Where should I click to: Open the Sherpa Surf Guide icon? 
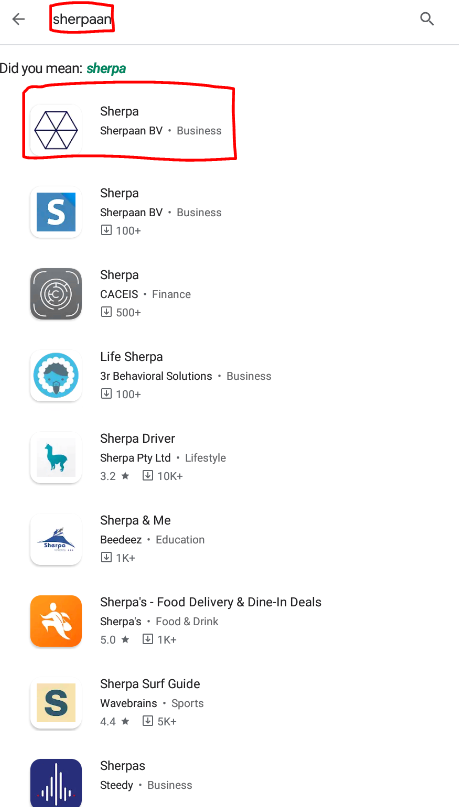point(56,703)
